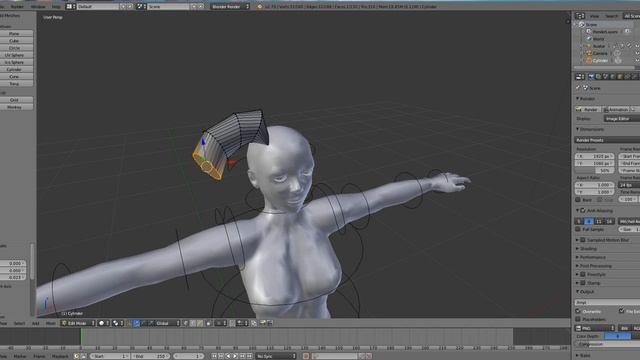Viewport: 640px width, 360px height.
Task: Click the OpenGL render active viewport icon
Action: coord(262,323)
